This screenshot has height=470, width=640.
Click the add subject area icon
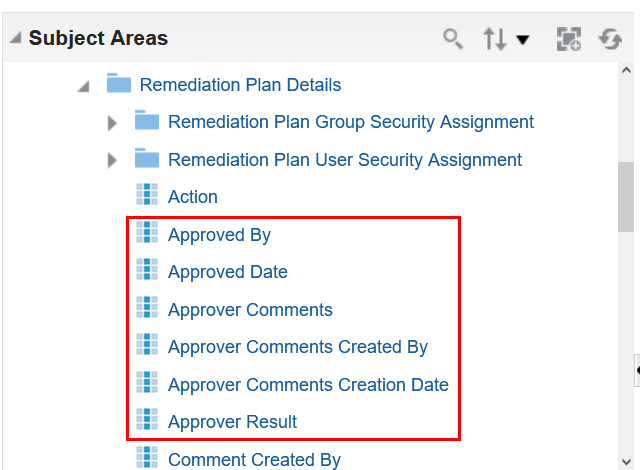(x=569, y=39)
